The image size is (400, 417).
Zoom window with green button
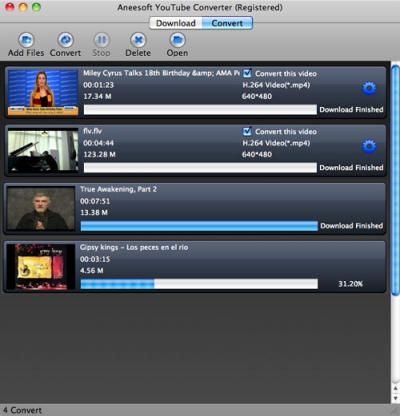pos(36,7)
